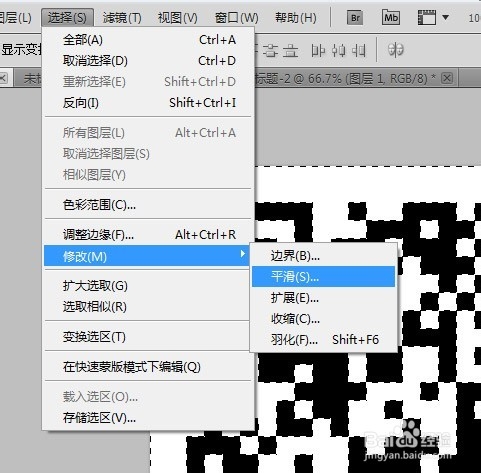Click distribute bottom edges icon
The width and height of the screenshot is (481, 473).
point(291,51)
